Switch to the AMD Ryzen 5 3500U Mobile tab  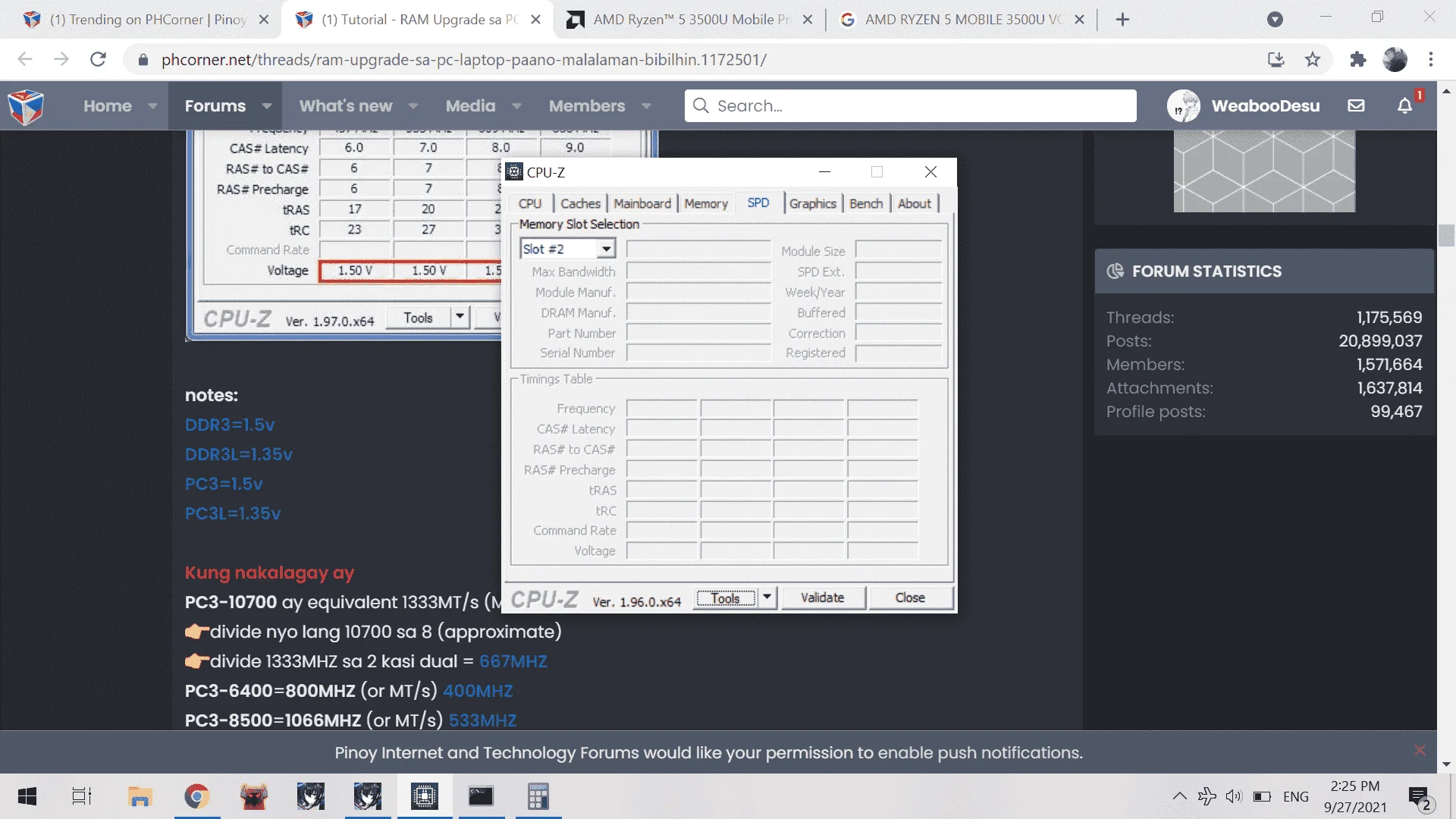click(689, 20)
